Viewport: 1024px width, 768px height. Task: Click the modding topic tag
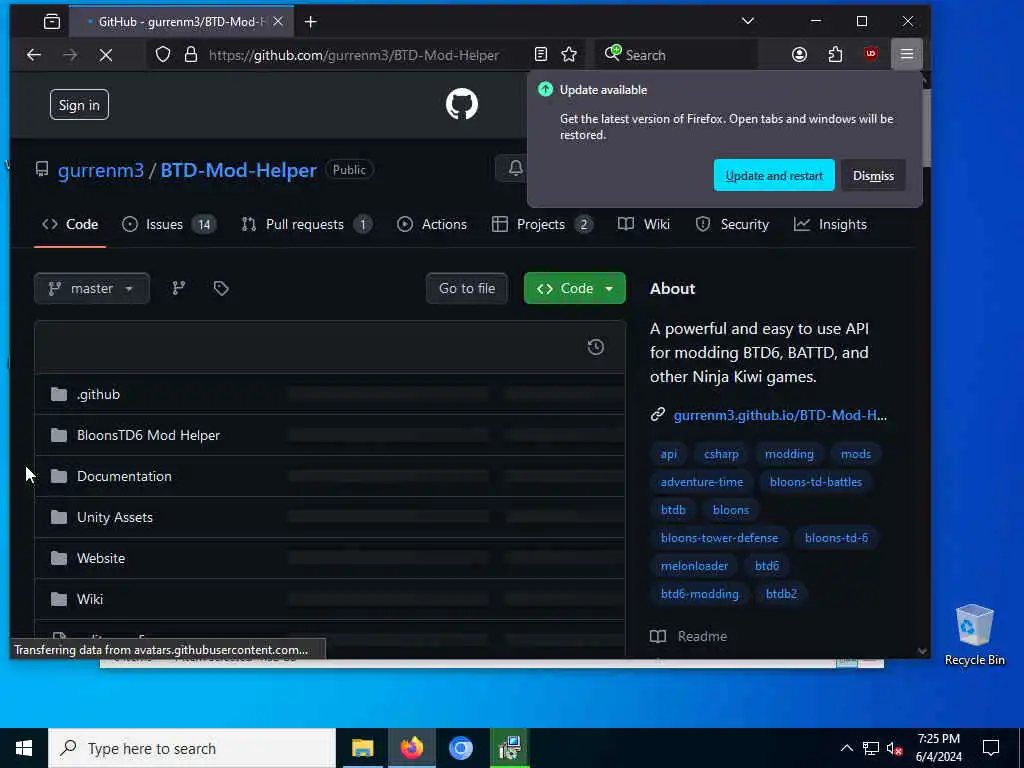click(789, 454)
